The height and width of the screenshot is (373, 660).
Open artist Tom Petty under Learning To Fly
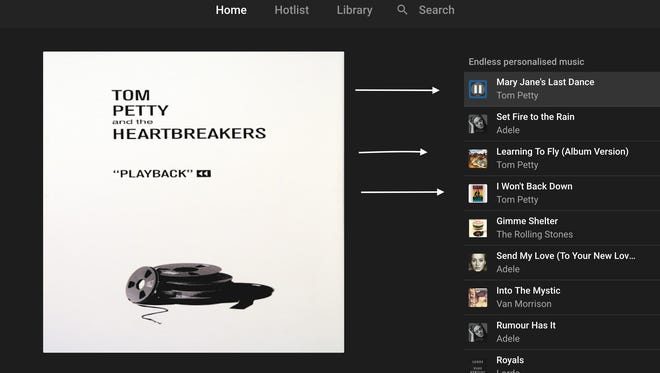[x=517, y=165]
